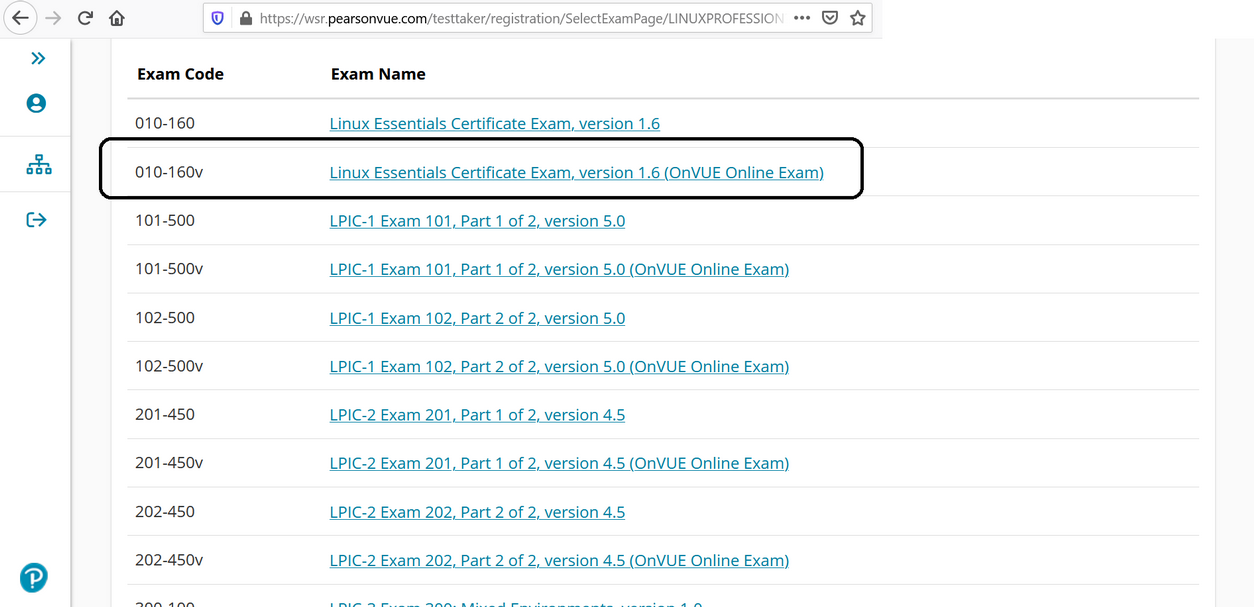1254x607 pixels.
Task: Go back to the previous page
Action: [20, 18]
